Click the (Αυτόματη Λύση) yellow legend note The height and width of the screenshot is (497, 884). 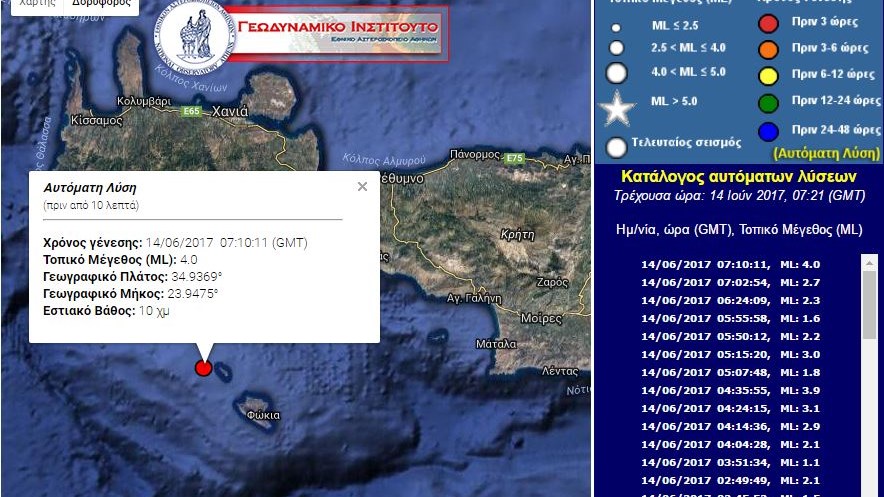click(x=826, y=153)
